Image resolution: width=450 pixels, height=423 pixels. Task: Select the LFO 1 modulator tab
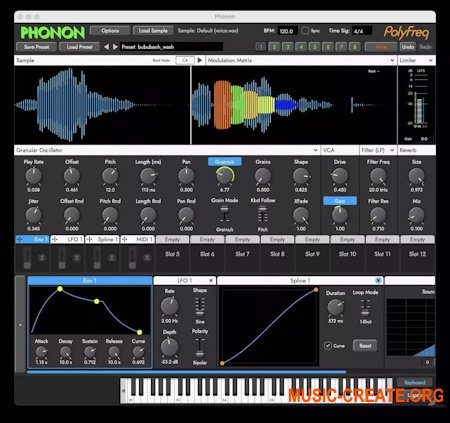[67, 239]
